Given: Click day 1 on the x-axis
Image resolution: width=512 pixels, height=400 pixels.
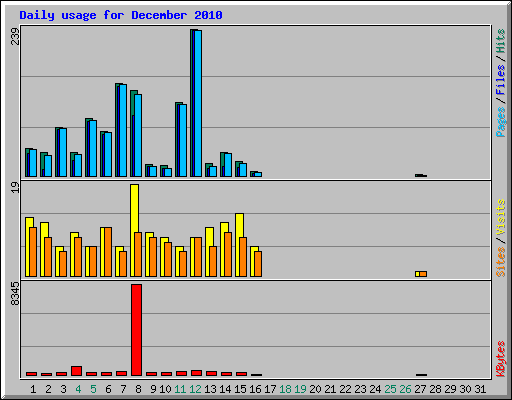Looking at the screenshot, I should (x=33, y=389).
